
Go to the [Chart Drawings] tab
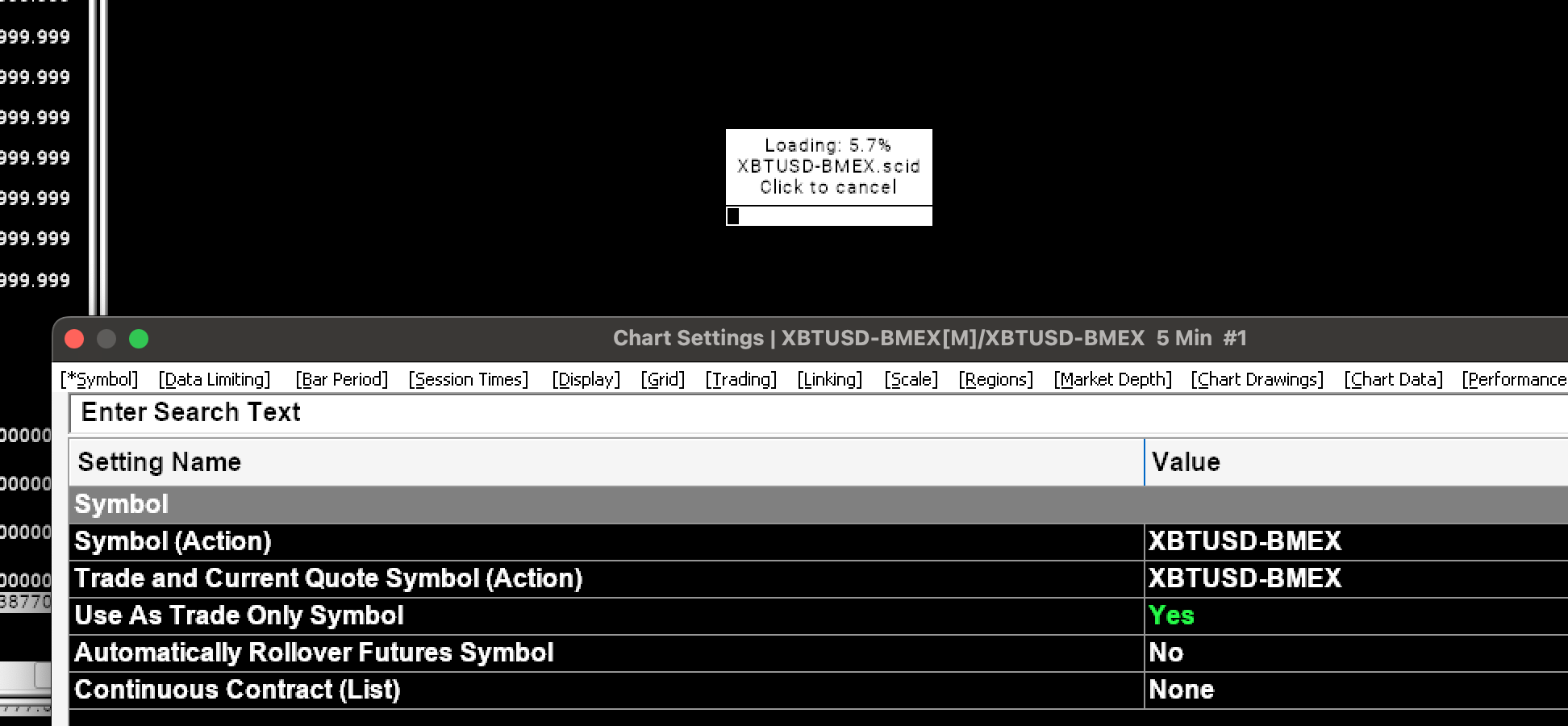pos(1257,379)
